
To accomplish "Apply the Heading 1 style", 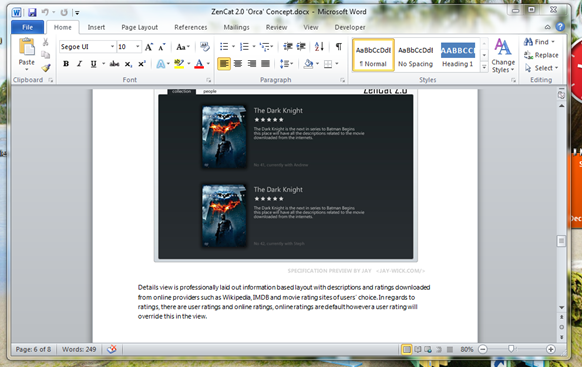I will [x=458, y=55].
